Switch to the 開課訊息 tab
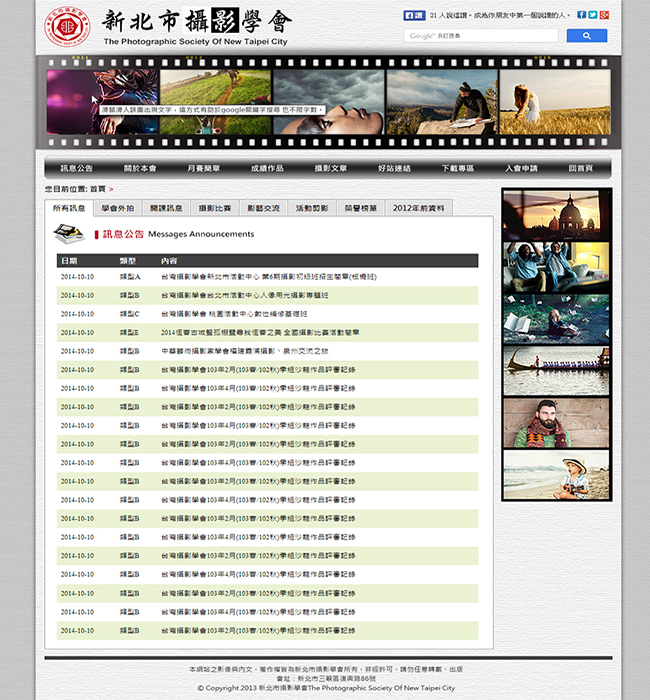This screenshot has height=700, width=650. point(166,208)
